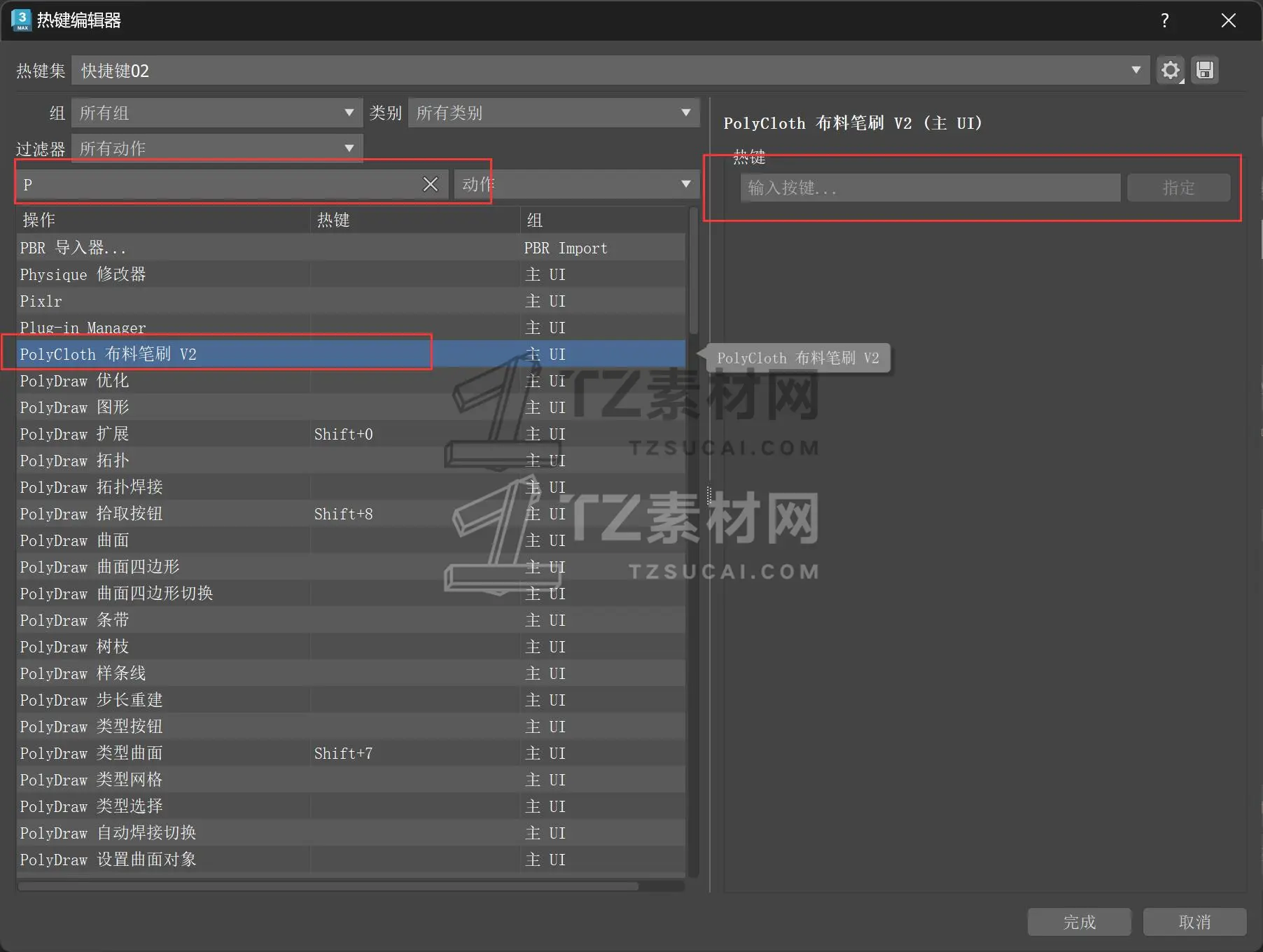The width and height of the screenshot is (1263, 952).
Task: Select the PolyDraw 样条线 row
Action: (x=351, y=673)
